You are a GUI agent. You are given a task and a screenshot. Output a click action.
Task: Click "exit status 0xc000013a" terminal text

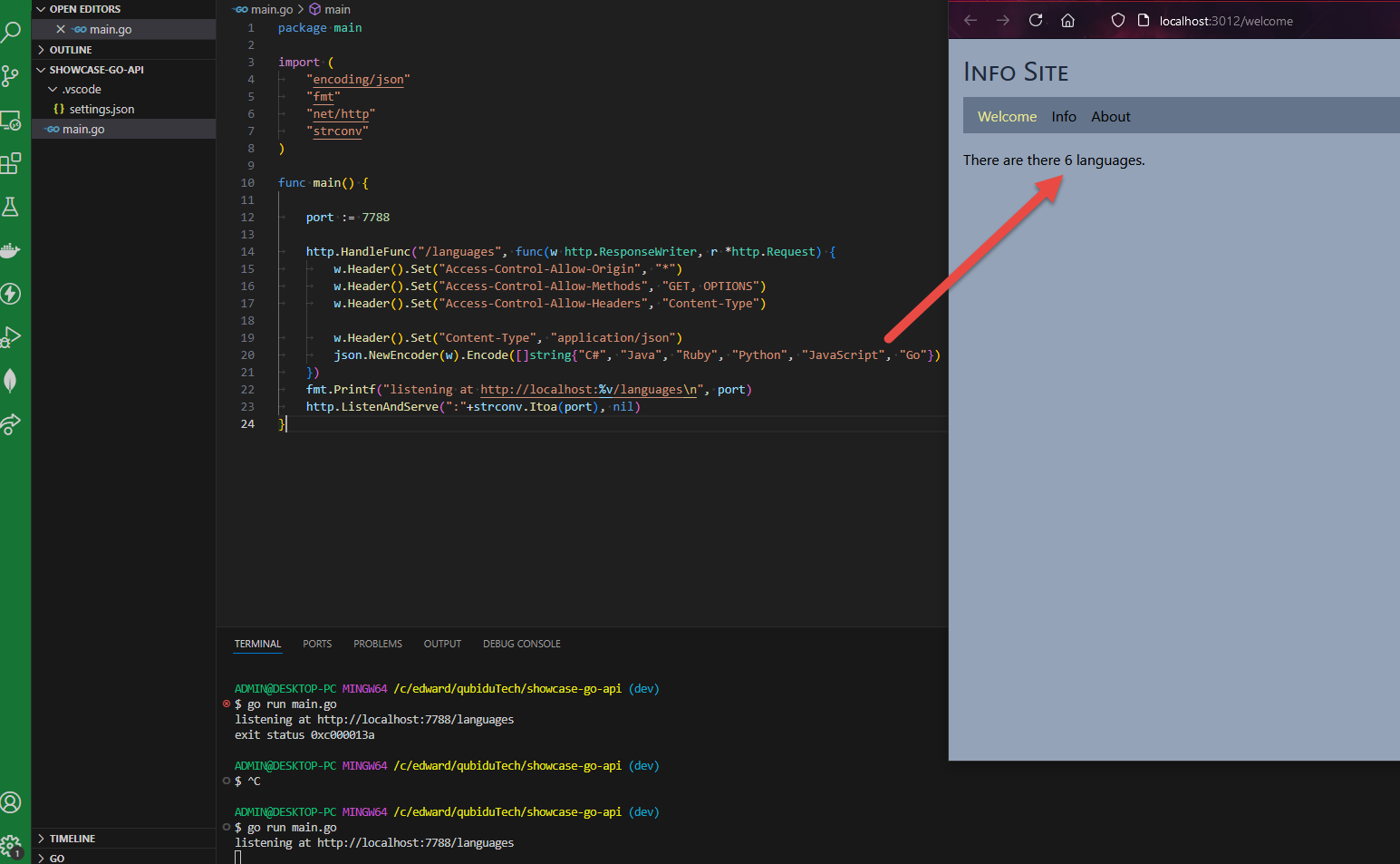coord(304,735)
